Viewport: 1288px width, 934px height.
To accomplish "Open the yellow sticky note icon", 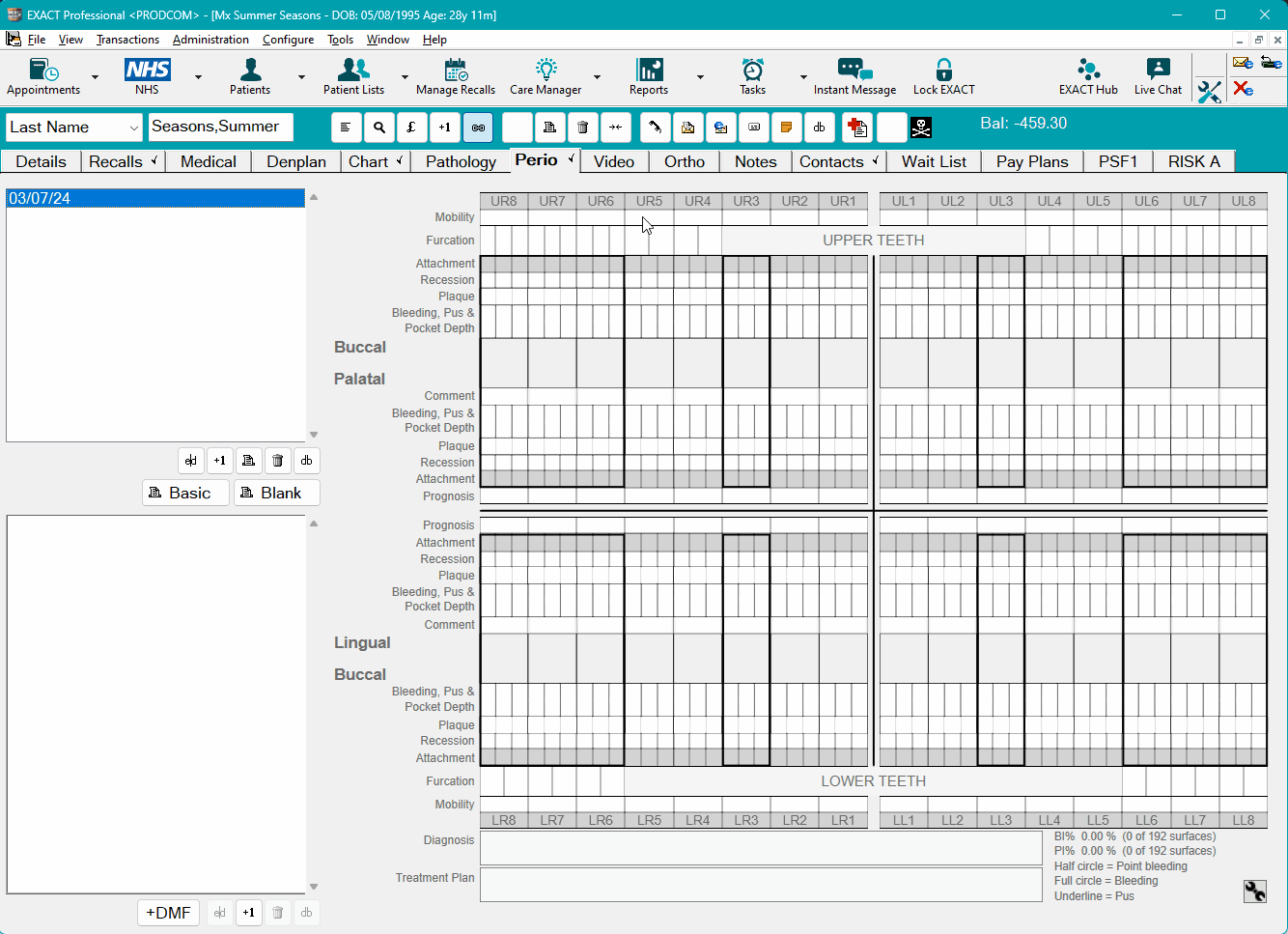I will [x=785, y=127].
